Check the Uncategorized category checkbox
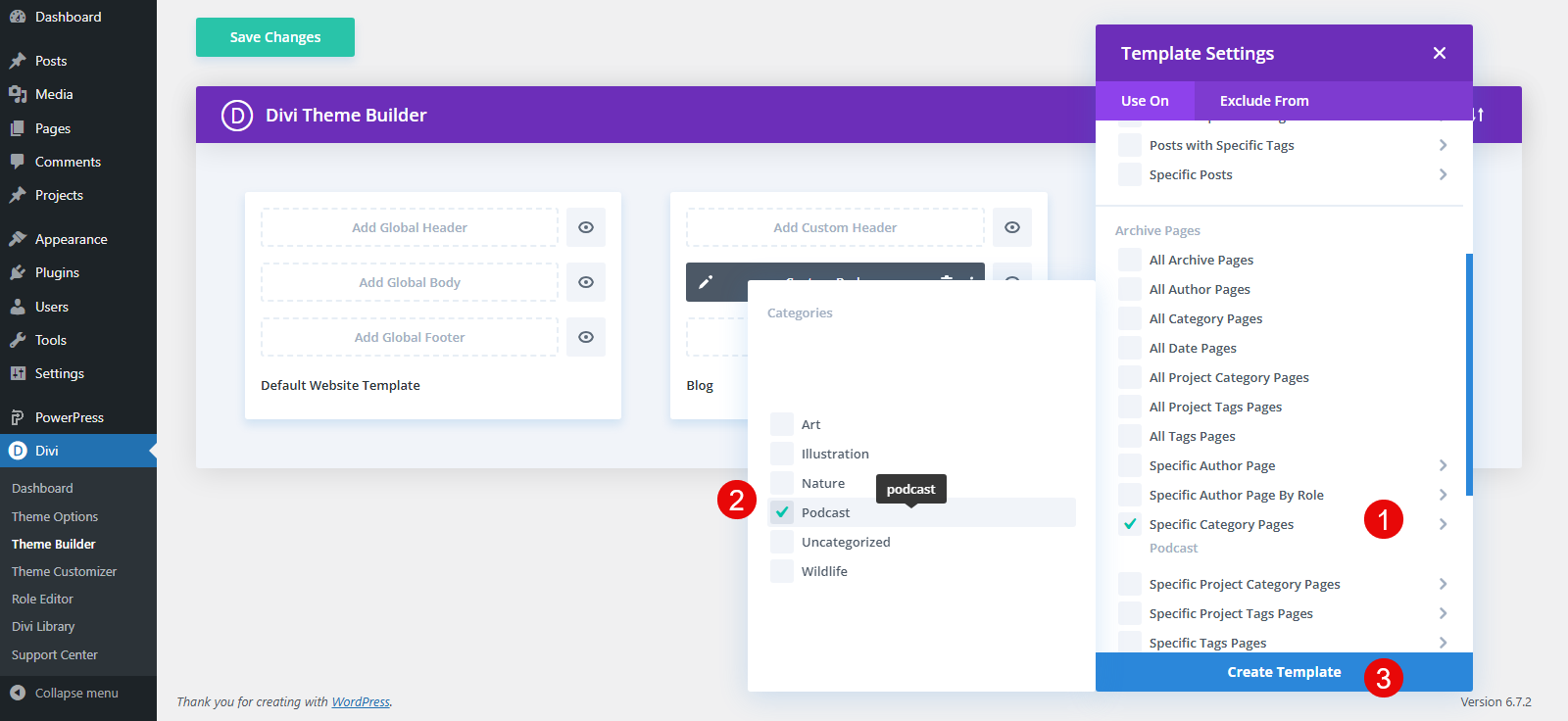Image resolution: width=1568 pixels, height=721 pixels. [x=782, y=542]
